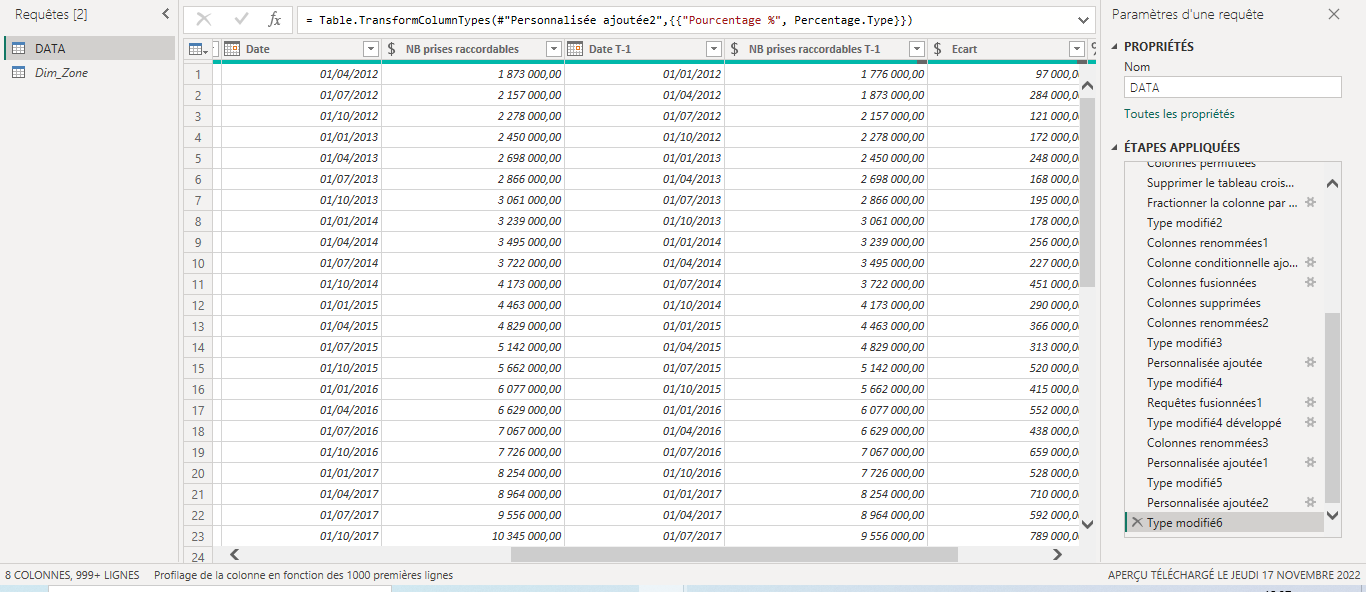Open filter dropdown for Date T-1 column
1366x592 pixels.
(x=714, y=49)
